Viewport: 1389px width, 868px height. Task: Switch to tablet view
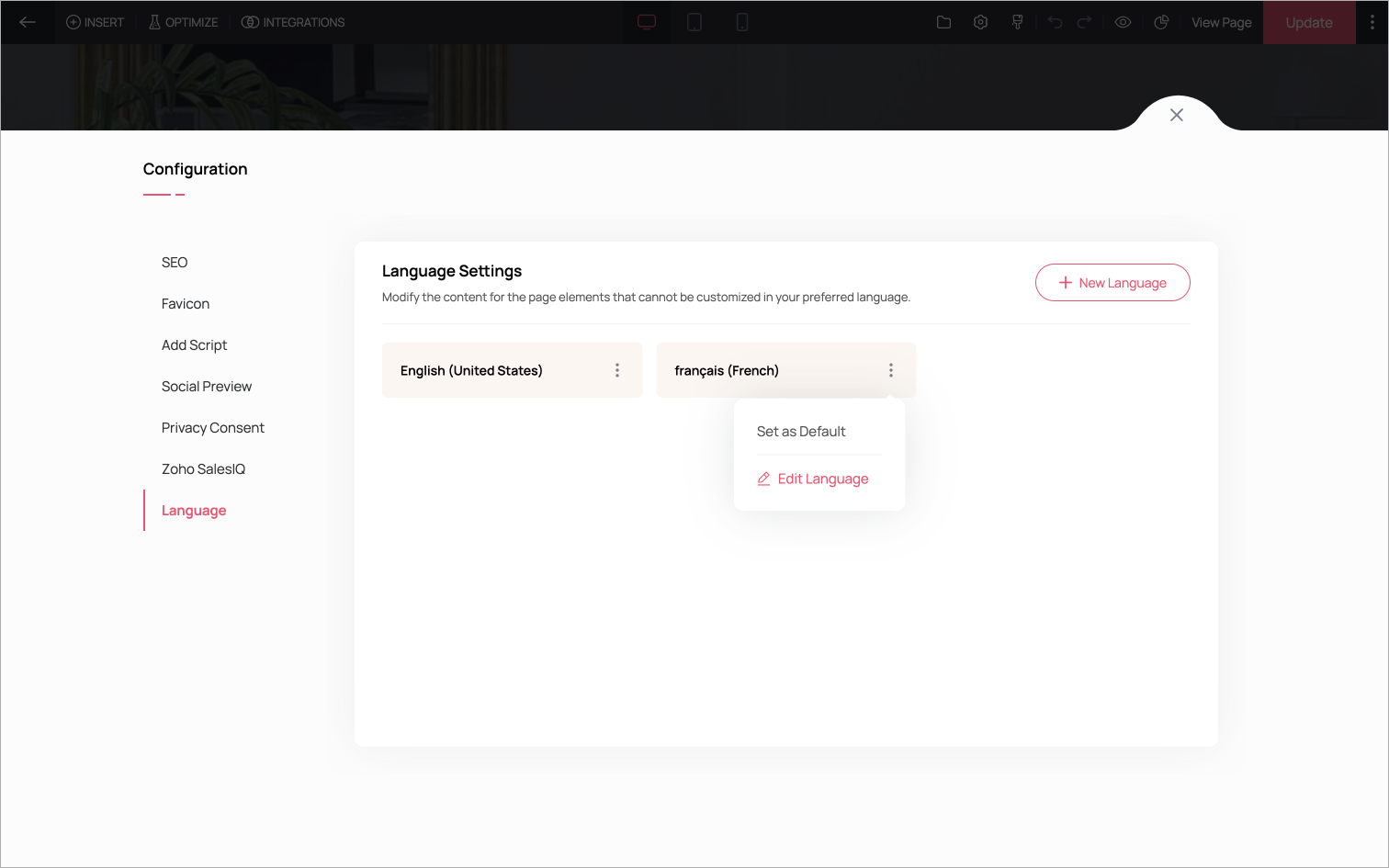[694, 22]
